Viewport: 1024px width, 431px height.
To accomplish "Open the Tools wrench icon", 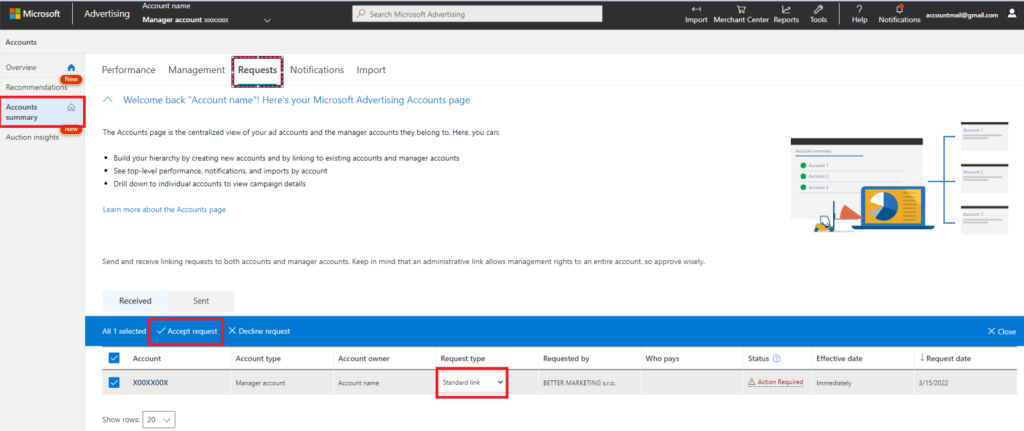I will coord(818,9).
